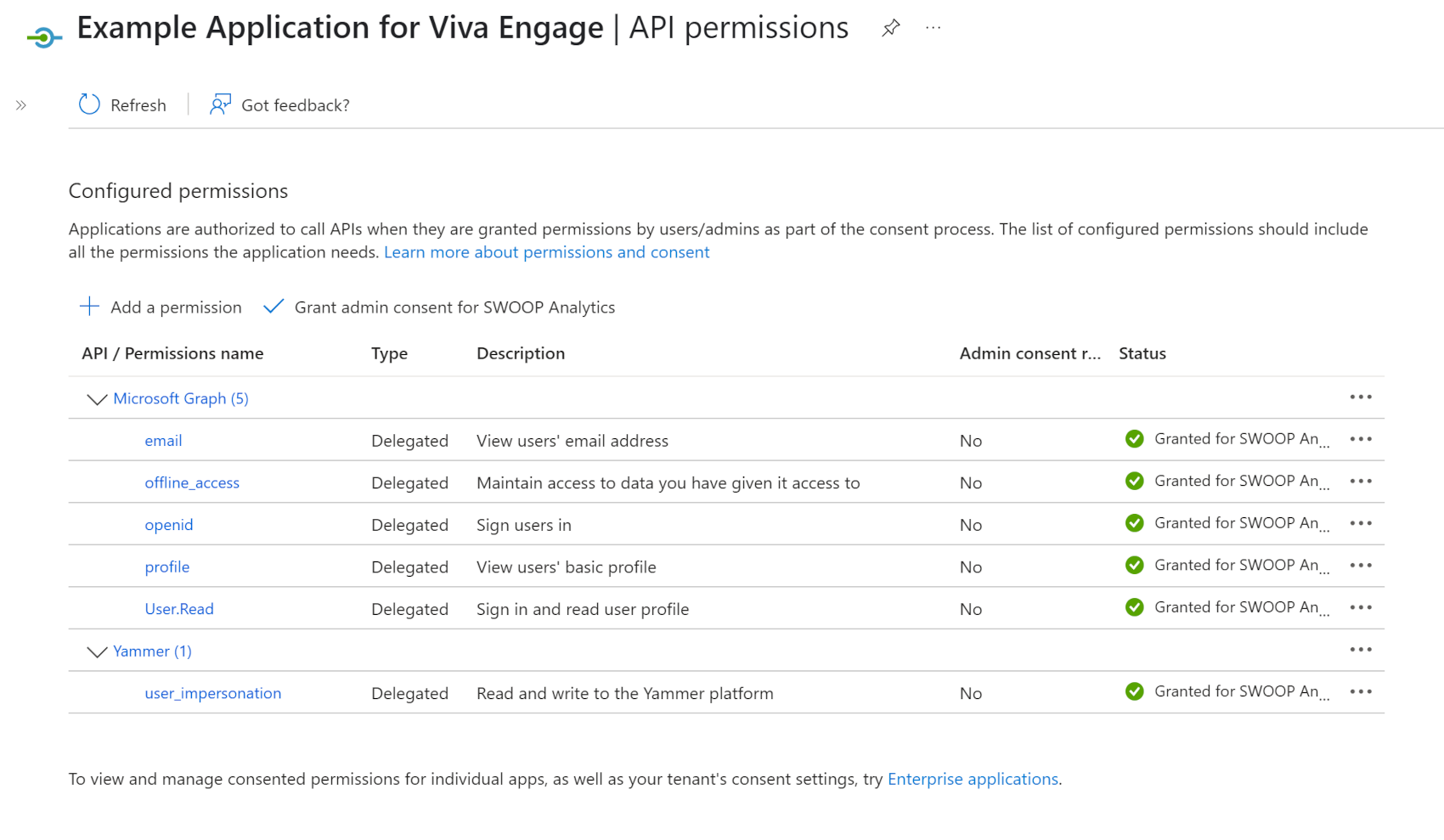The image size is (1444, 840).
Task: Click the Refresh icon
Action: (89, 104)
